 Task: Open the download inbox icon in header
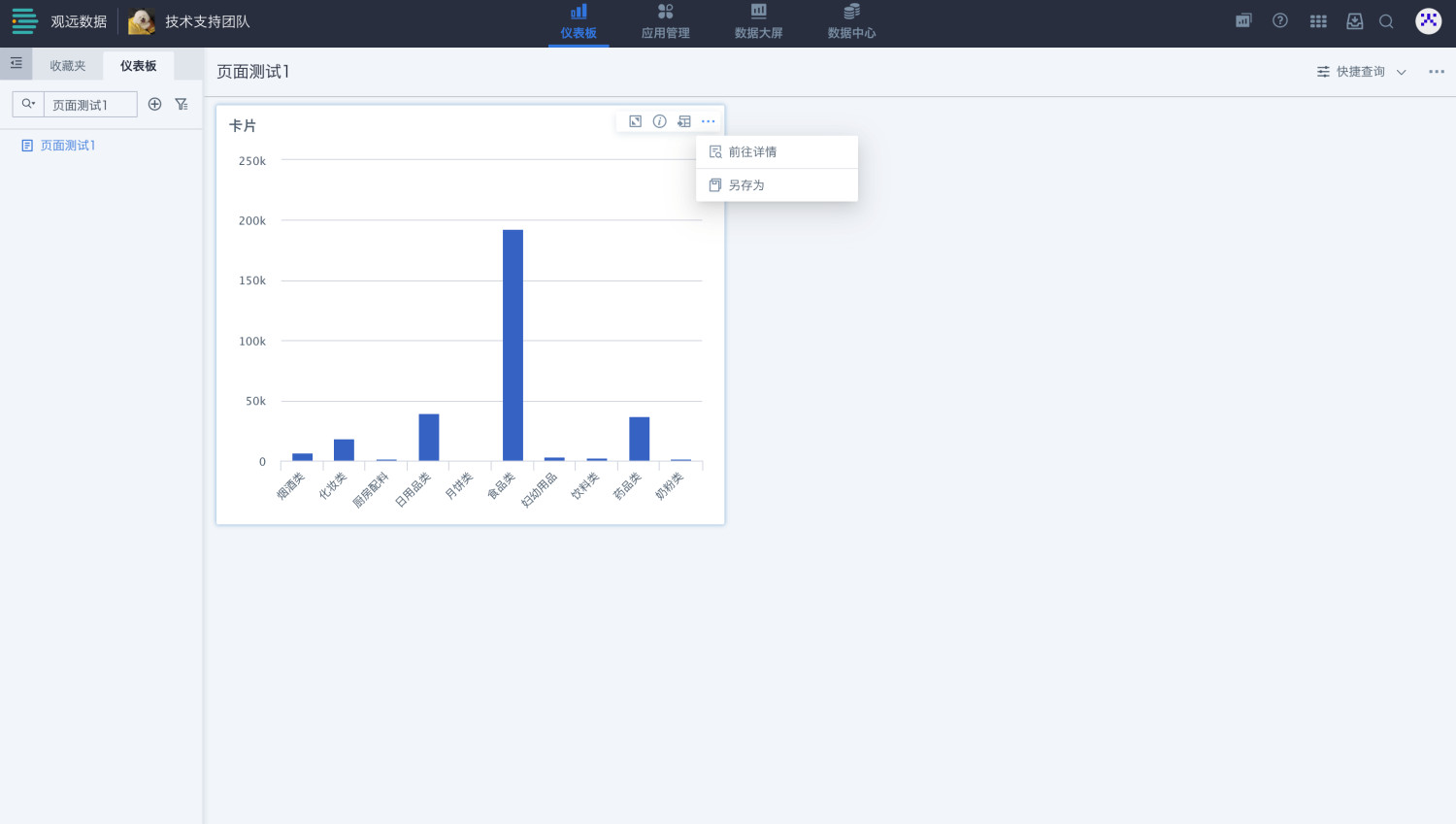coord(1355,21)
